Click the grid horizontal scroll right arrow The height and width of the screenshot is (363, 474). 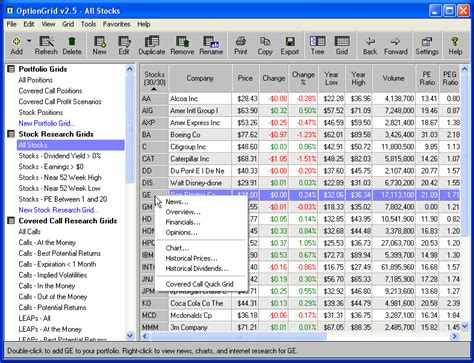point(455,336)
